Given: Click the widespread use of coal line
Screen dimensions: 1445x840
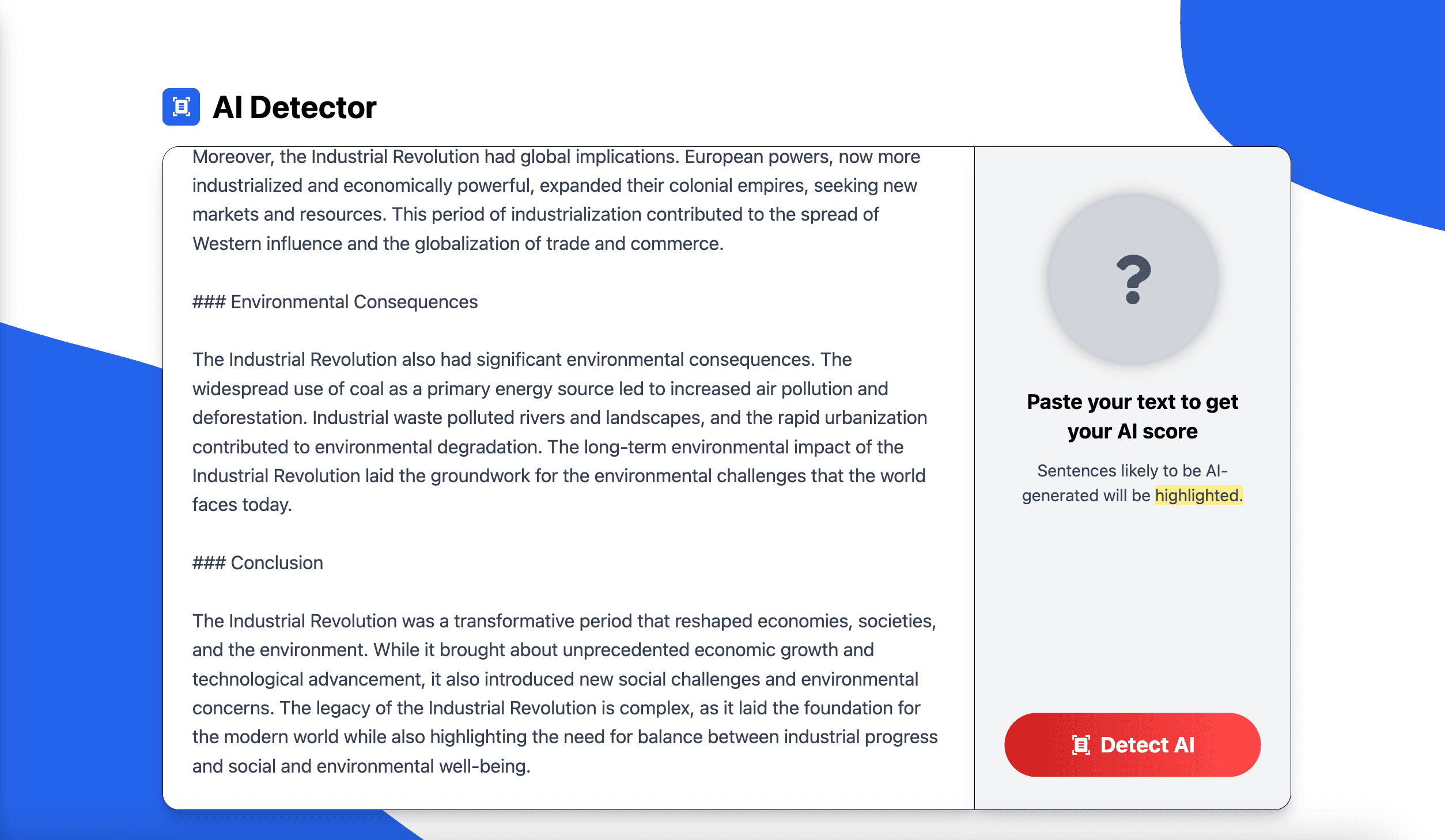Looking at the screenshot, I should (540, 389).
